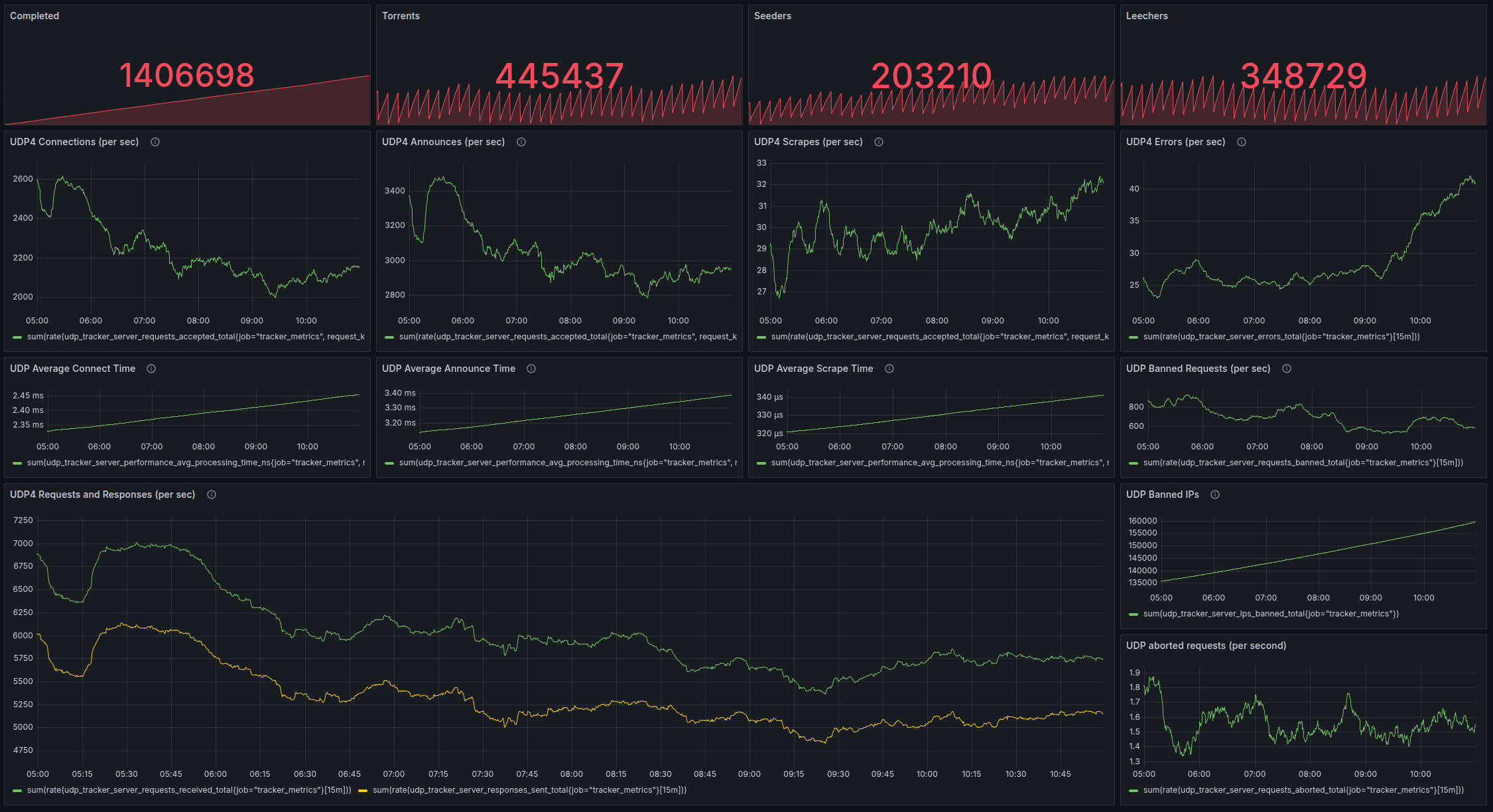
Task: Toggle legend series in UDP4 Announces panel
Action: (x=568, y=337)
